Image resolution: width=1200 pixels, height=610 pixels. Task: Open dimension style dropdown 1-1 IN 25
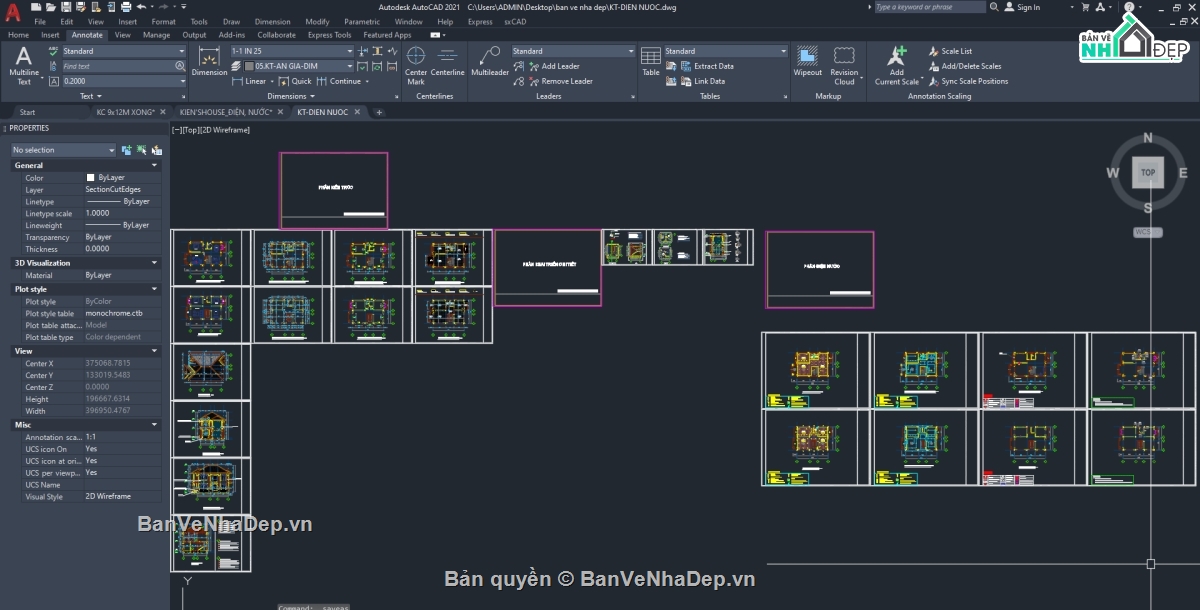click(292, 51)
